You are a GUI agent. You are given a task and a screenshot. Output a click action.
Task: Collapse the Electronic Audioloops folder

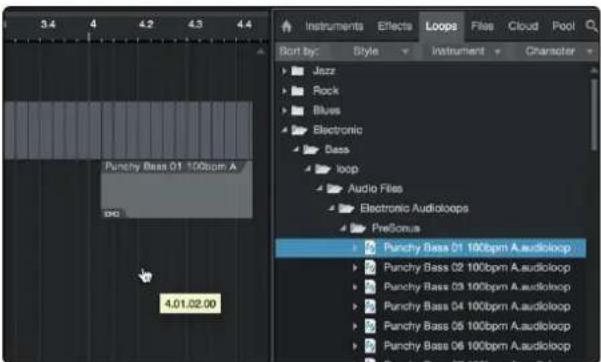[x=332, y=209]
